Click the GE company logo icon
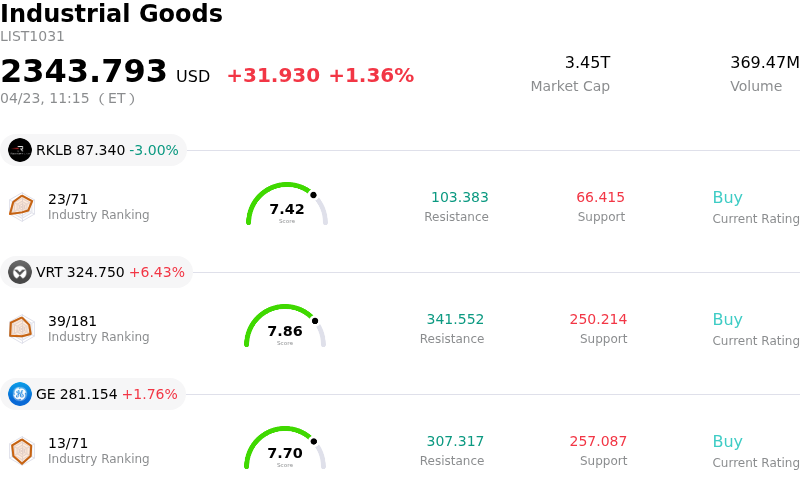This screenshot has height=488, width=800. tap(20, 394)
